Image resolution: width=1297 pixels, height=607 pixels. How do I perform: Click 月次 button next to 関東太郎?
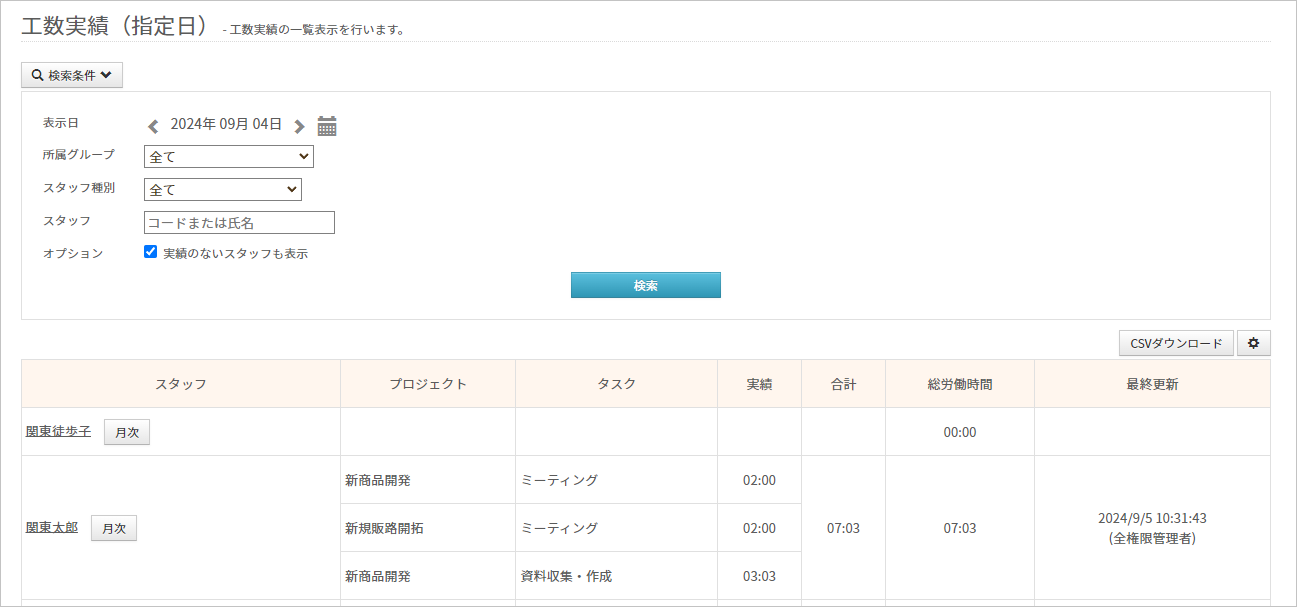click(x=114, y=528)
